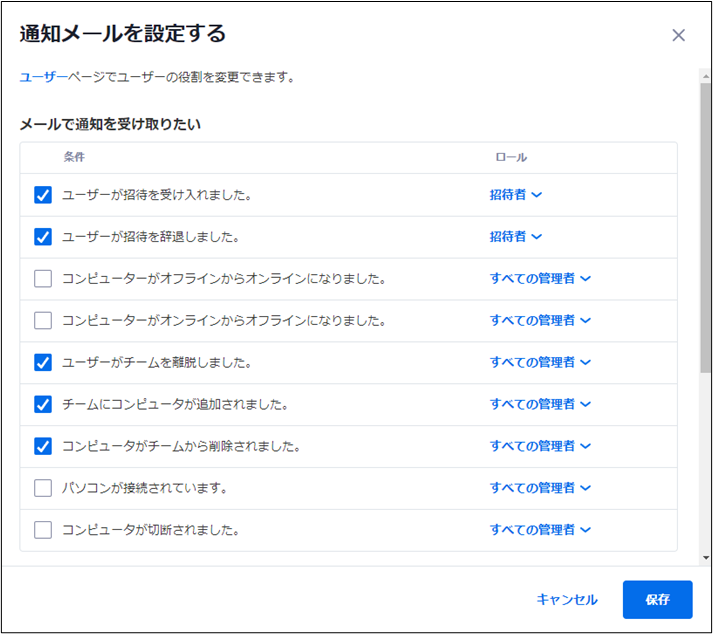Check パソコンが接続されています checkbox
713x634 pixels.
[x=43, y=488]
